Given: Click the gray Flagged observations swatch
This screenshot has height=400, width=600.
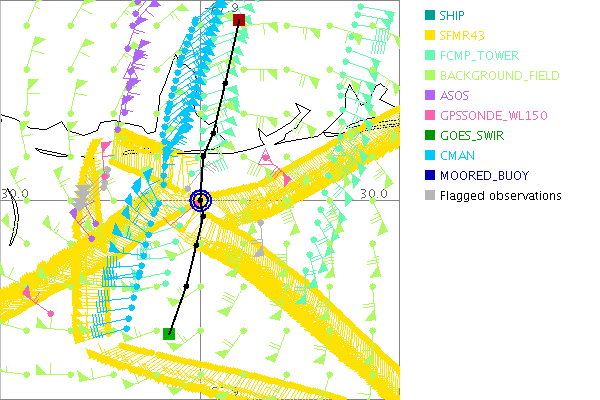Looking at the screenshot, I should point(429,196).
